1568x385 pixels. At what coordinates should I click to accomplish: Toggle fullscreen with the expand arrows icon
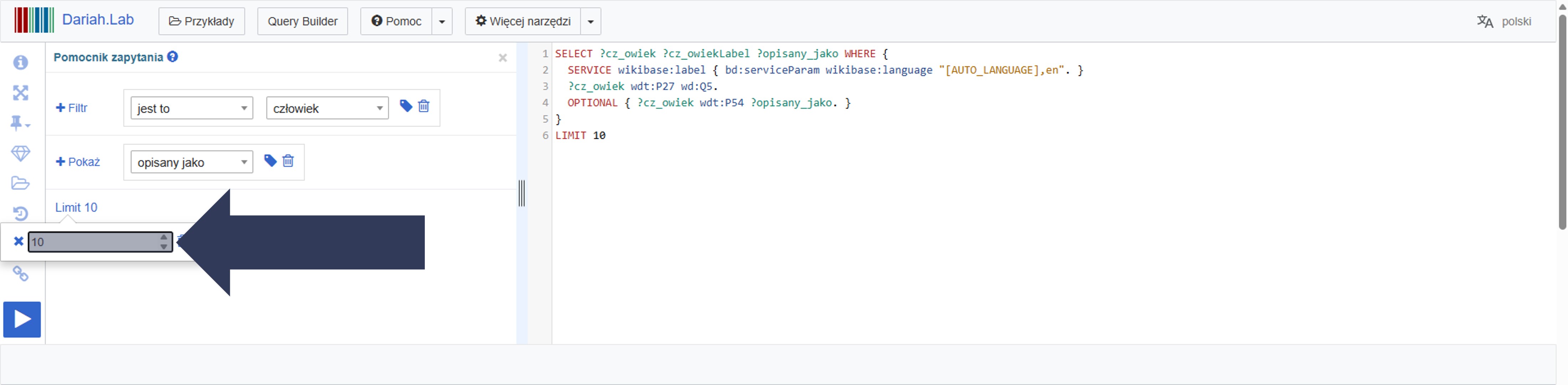coord(21,93)
